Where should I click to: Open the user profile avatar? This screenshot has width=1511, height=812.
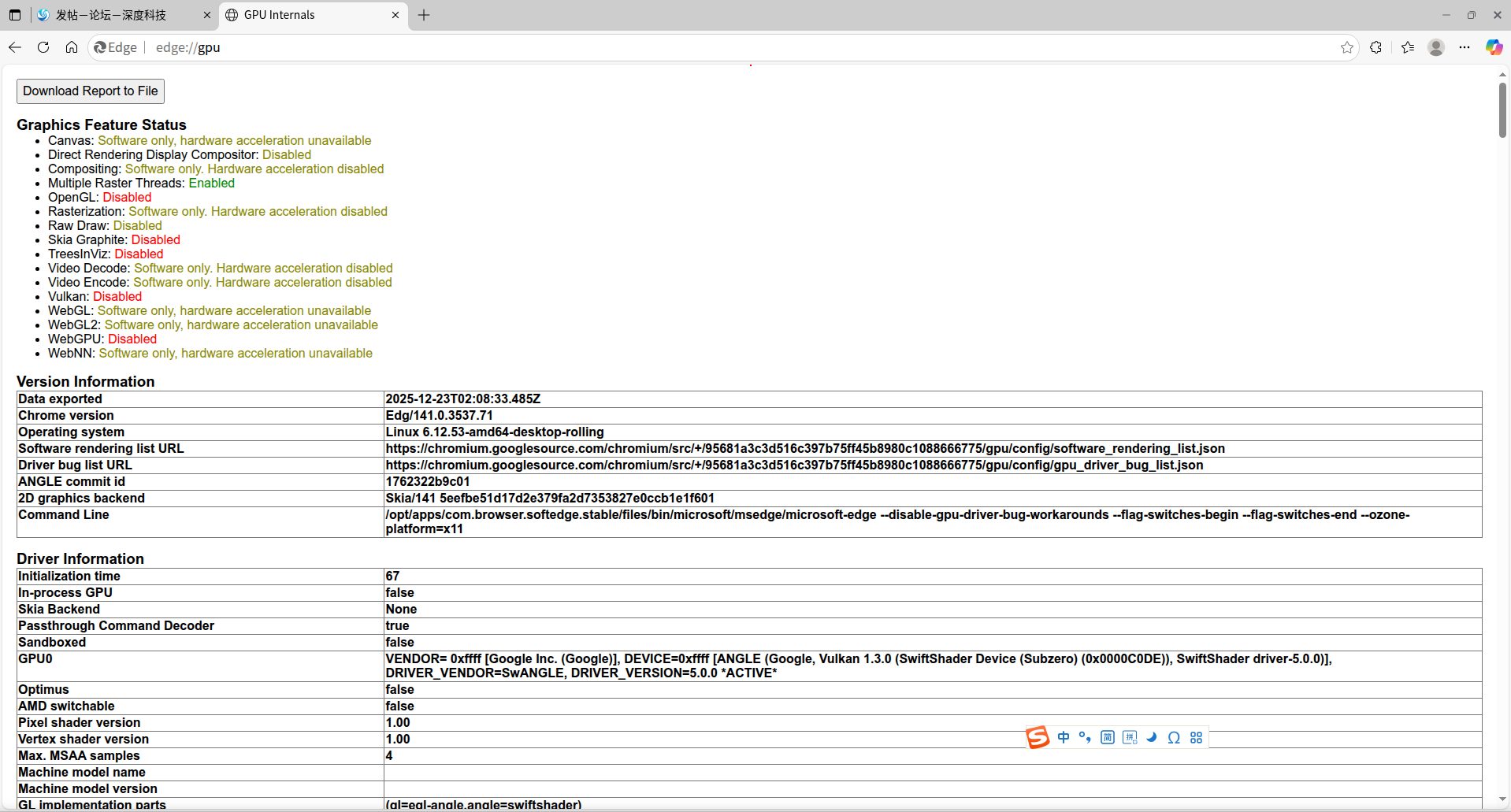[1436, 47]
